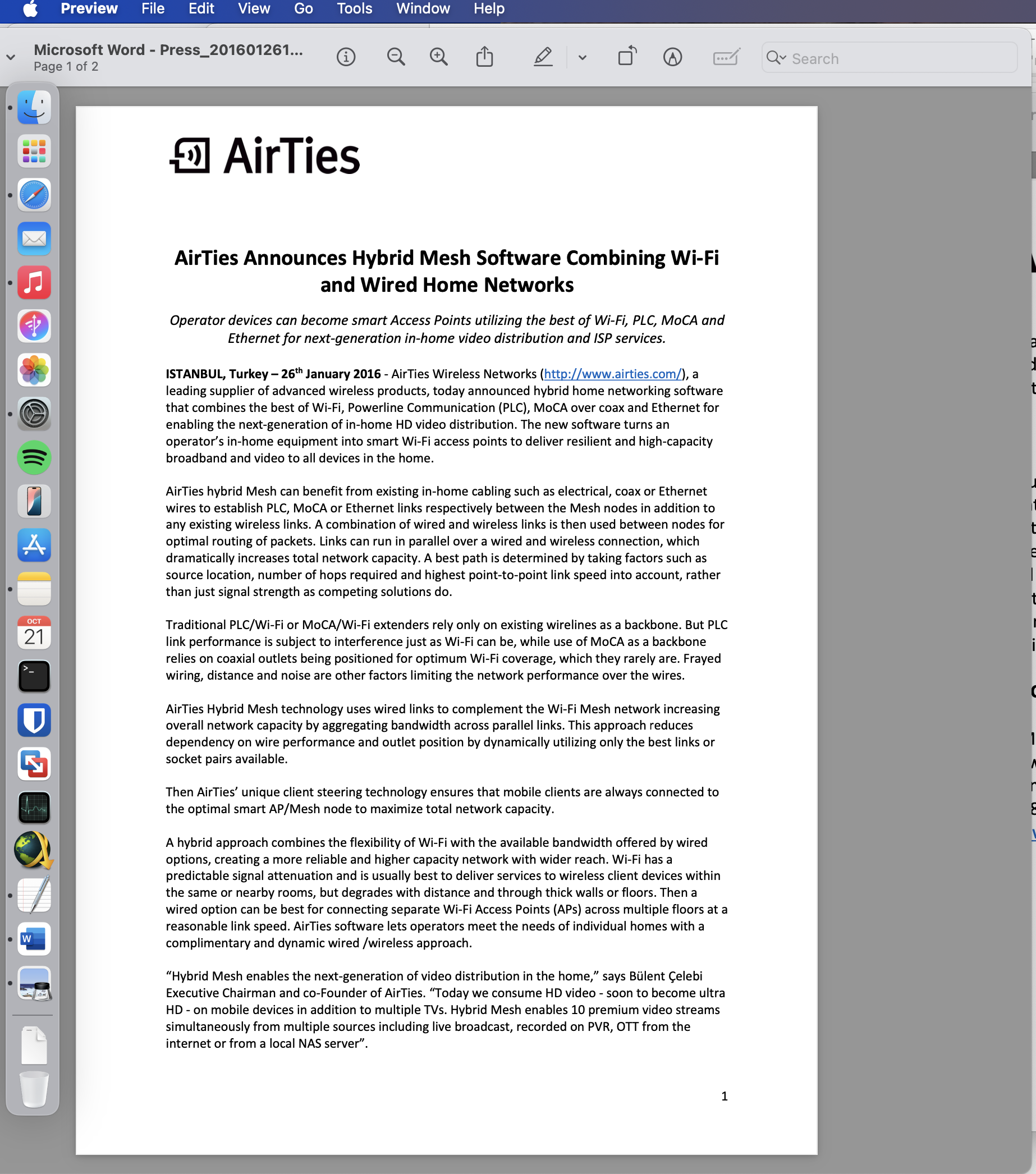Click the Inspector info icon
Viewport: 1036px width, 1174px height.
(x=346, y=57)
